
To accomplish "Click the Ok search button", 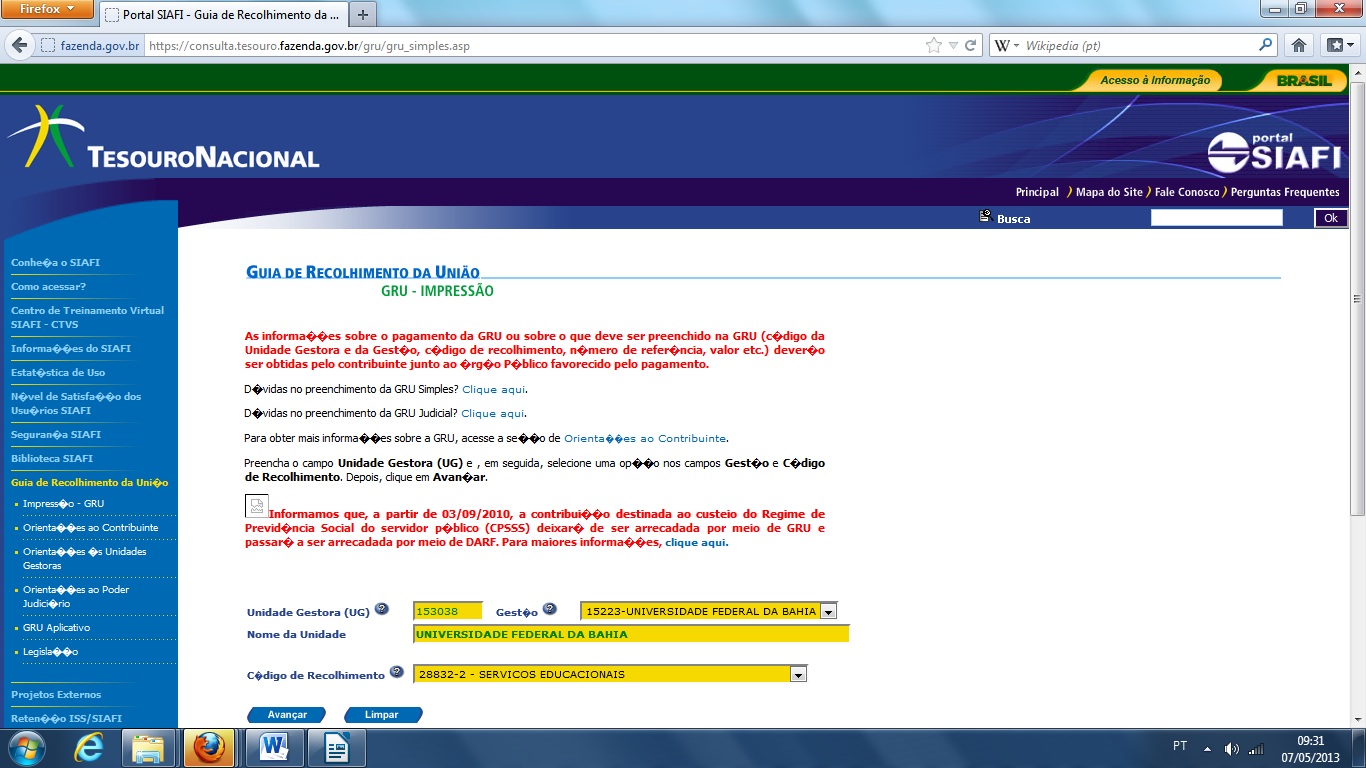I will tap(1330, 218).
